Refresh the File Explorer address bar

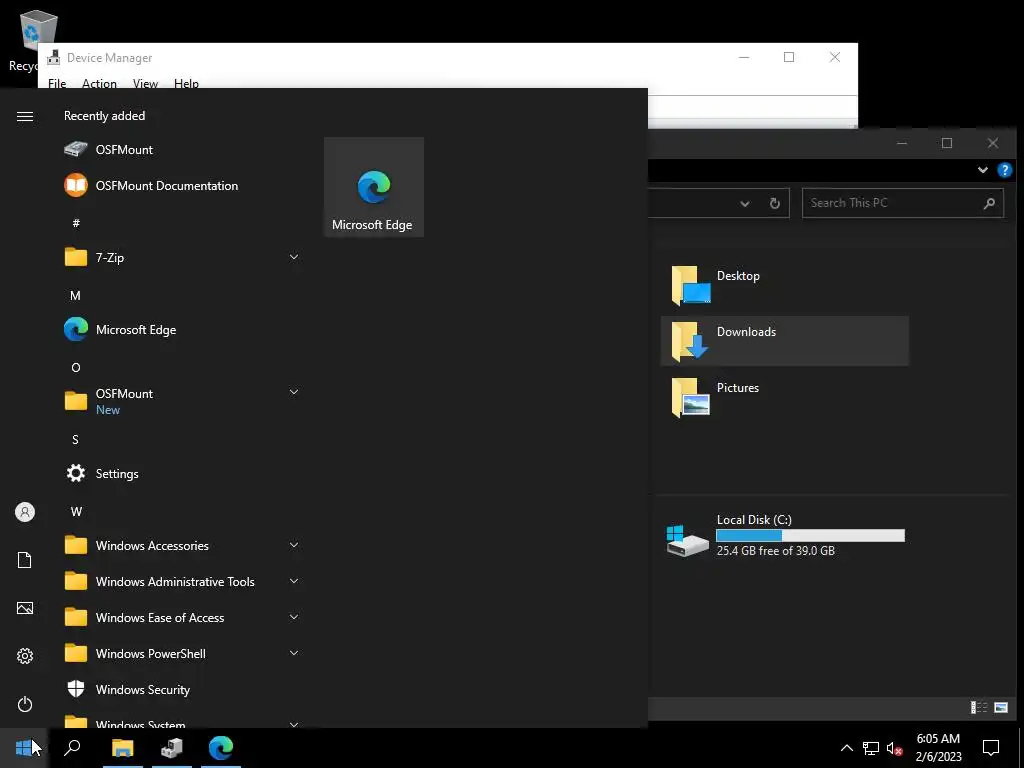click(x=775, y=203)
